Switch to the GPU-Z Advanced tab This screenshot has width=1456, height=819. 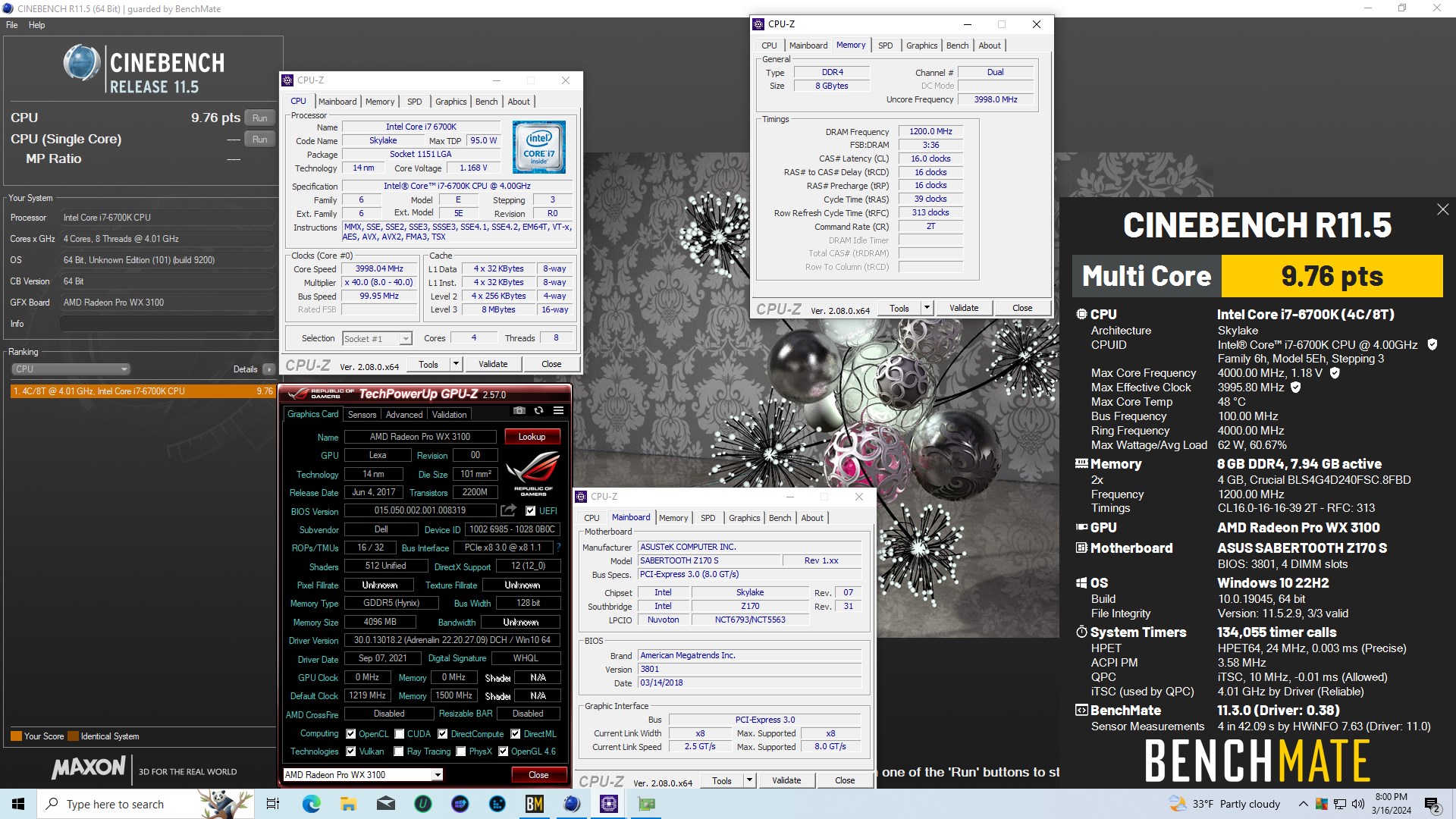(x=404, y=415)
